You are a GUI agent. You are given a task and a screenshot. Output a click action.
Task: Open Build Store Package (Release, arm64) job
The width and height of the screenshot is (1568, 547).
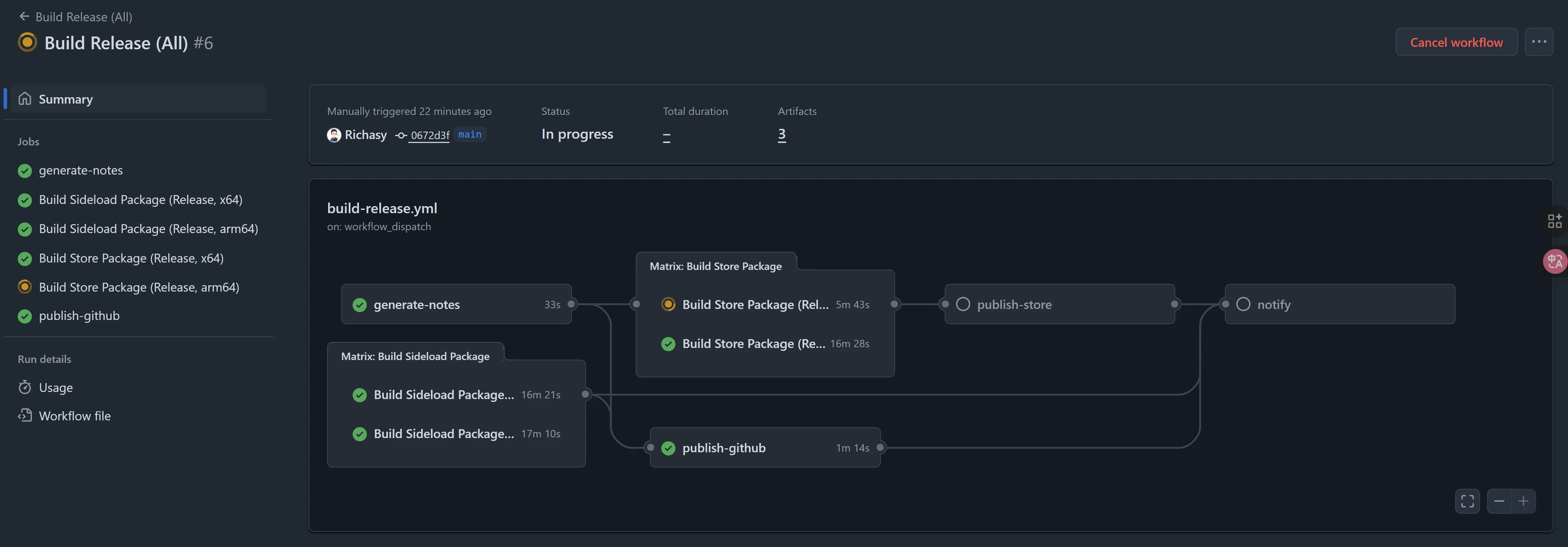coord(139,287)
